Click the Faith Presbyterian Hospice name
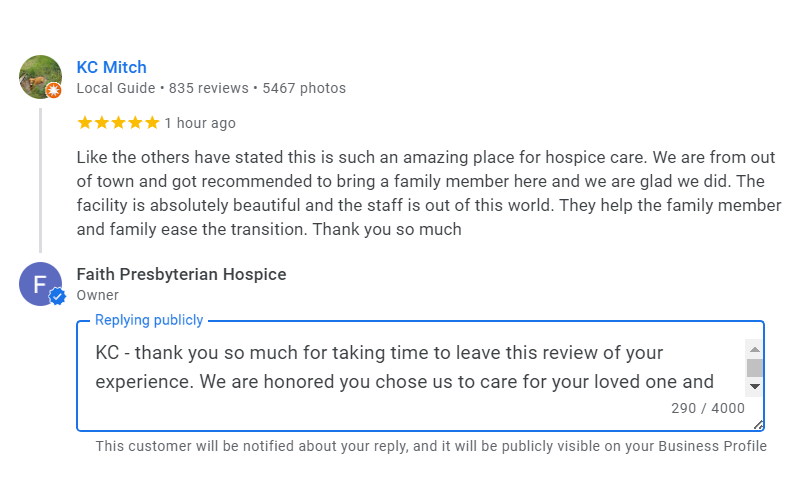797x493 pixels. click(x=181, y=274)
